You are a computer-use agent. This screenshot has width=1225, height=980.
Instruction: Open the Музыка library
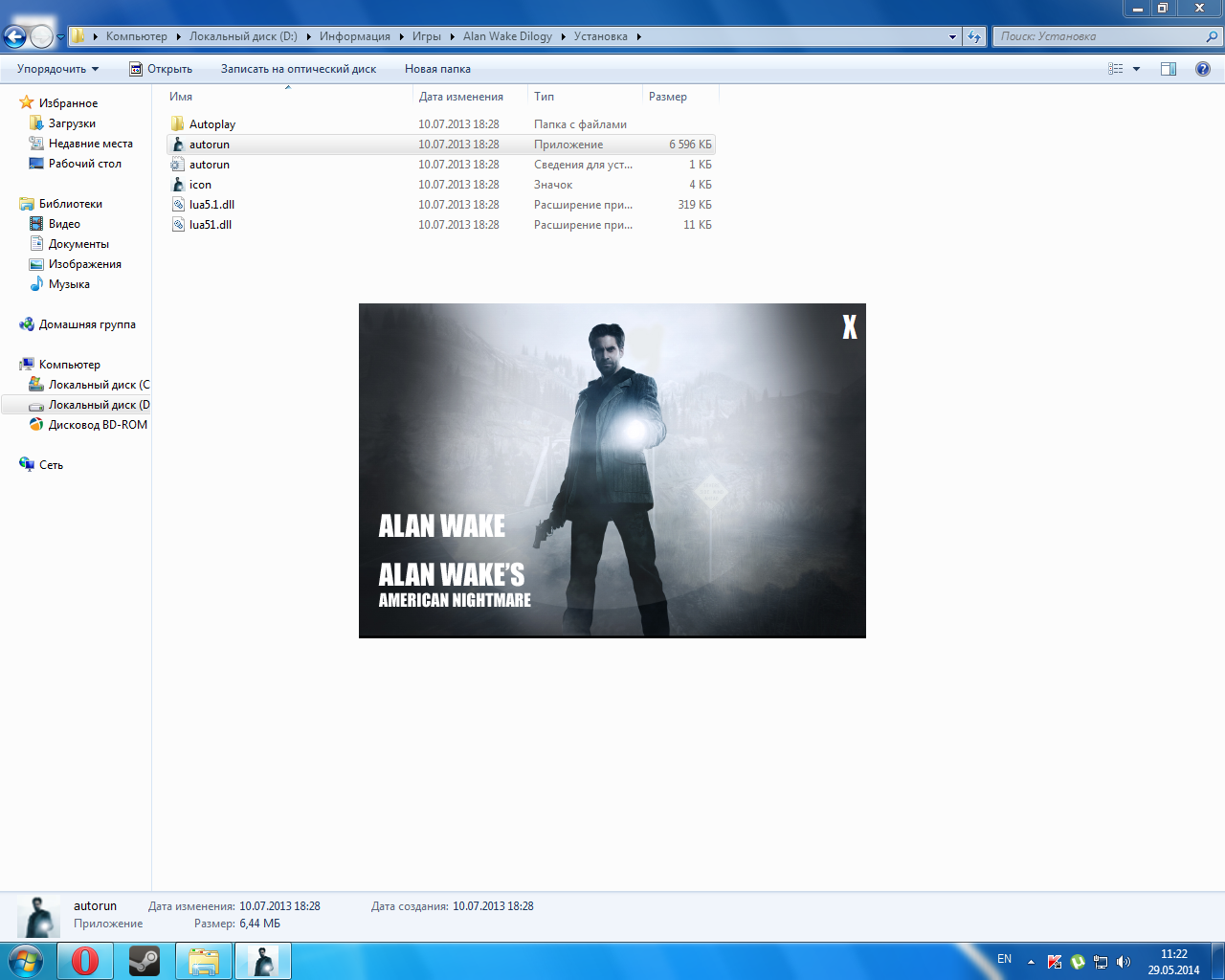[69, 284]
